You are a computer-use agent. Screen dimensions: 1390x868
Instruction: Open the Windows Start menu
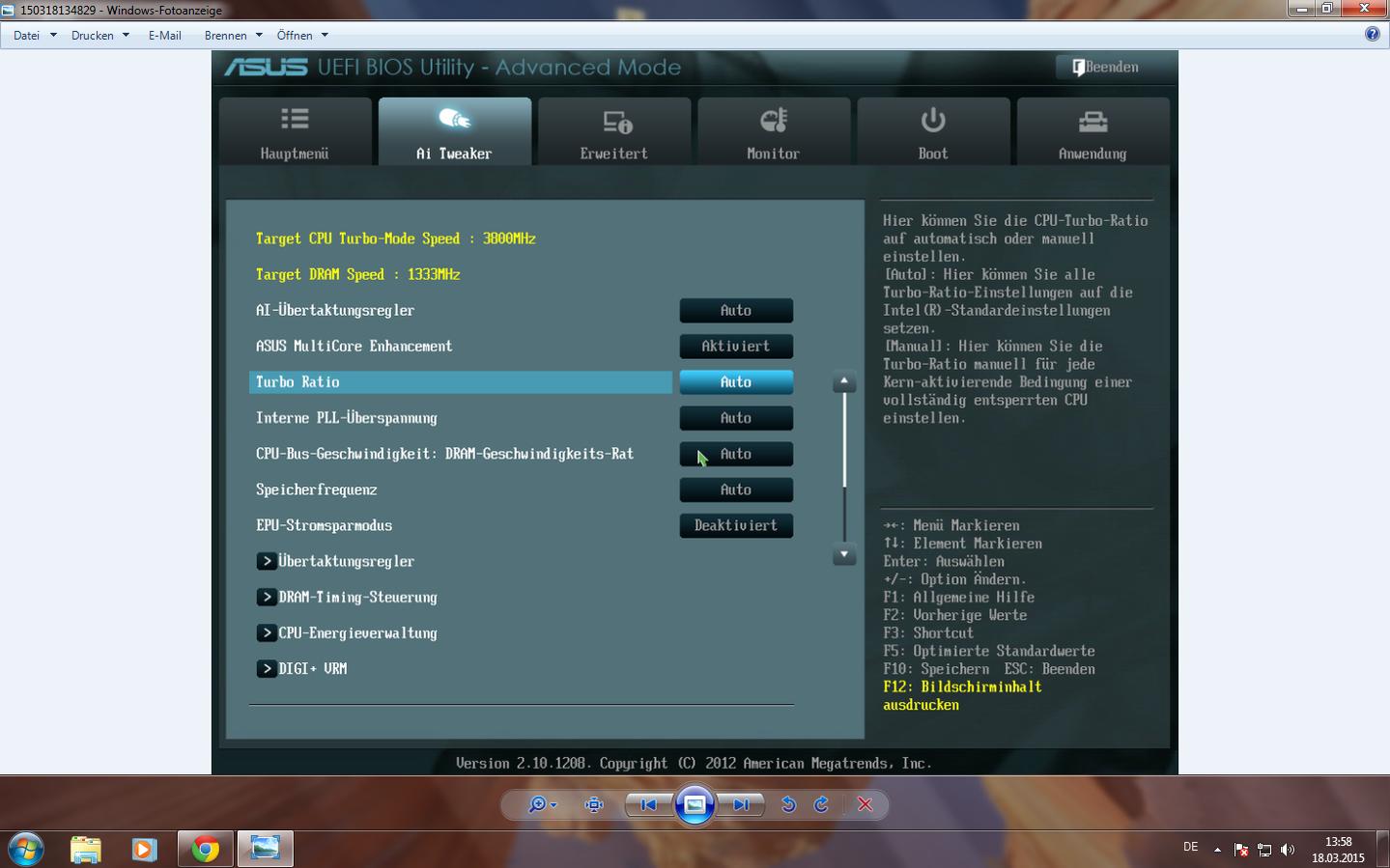pos(26,849)
